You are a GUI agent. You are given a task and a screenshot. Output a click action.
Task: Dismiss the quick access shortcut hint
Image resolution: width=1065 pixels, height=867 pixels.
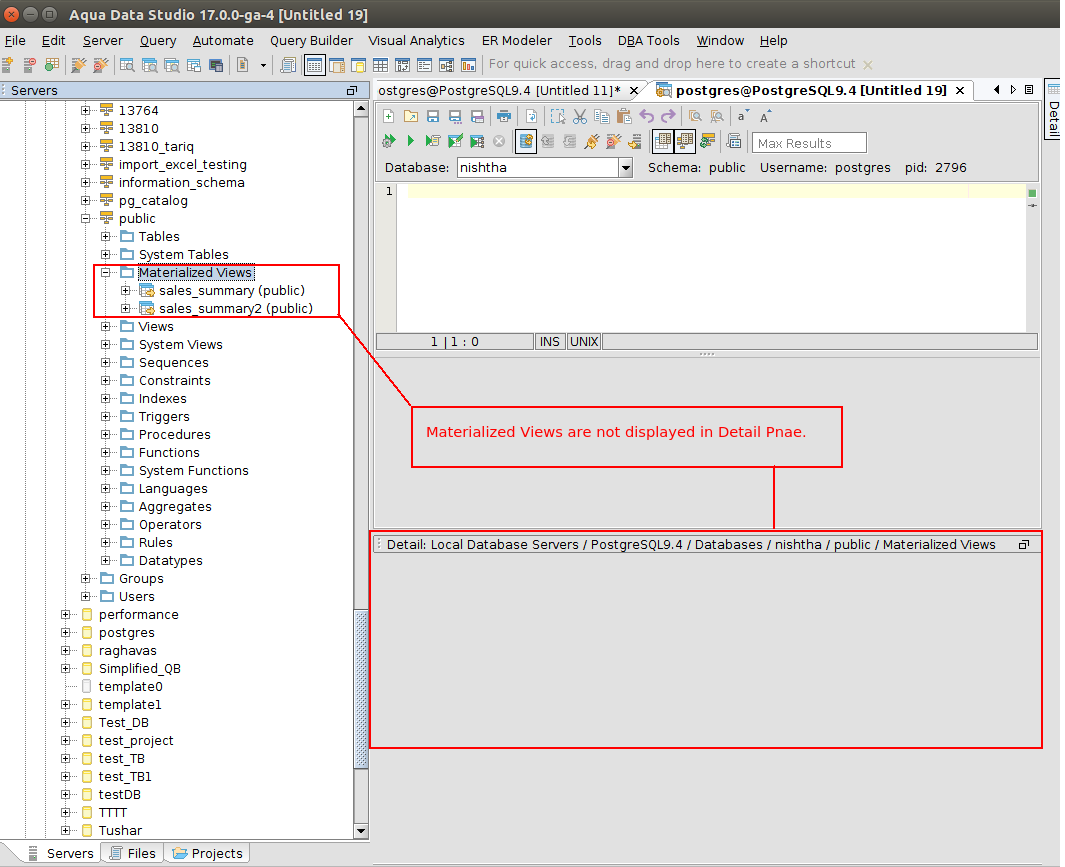[867, 65]
